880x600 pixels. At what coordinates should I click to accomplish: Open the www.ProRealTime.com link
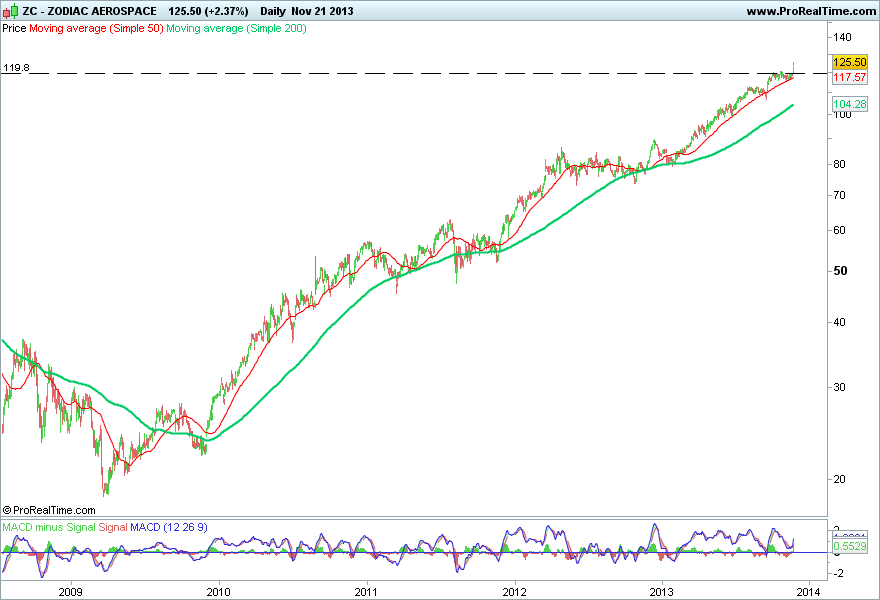tap(811, 11)
